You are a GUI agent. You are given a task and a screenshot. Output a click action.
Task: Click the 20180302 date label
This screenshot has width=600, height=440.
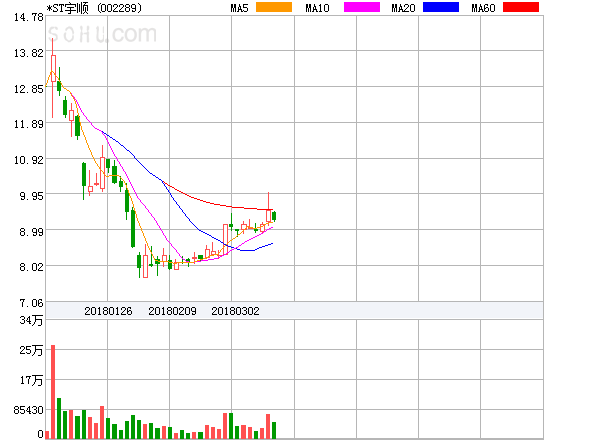point(235,311)
